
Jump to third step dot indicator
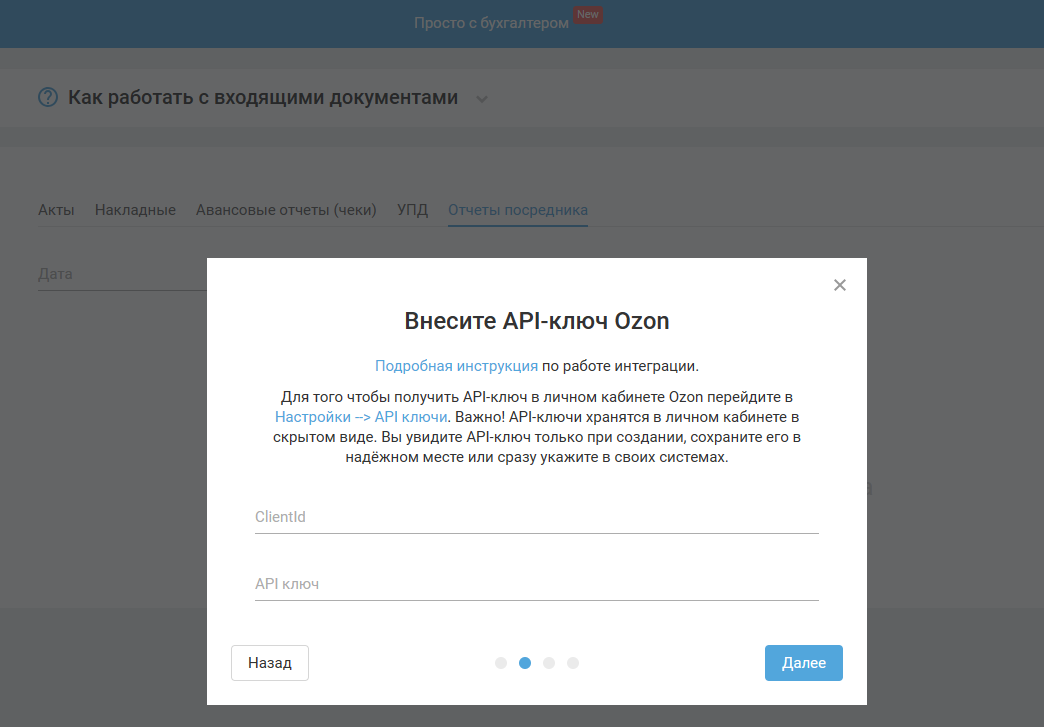(549, 663)
